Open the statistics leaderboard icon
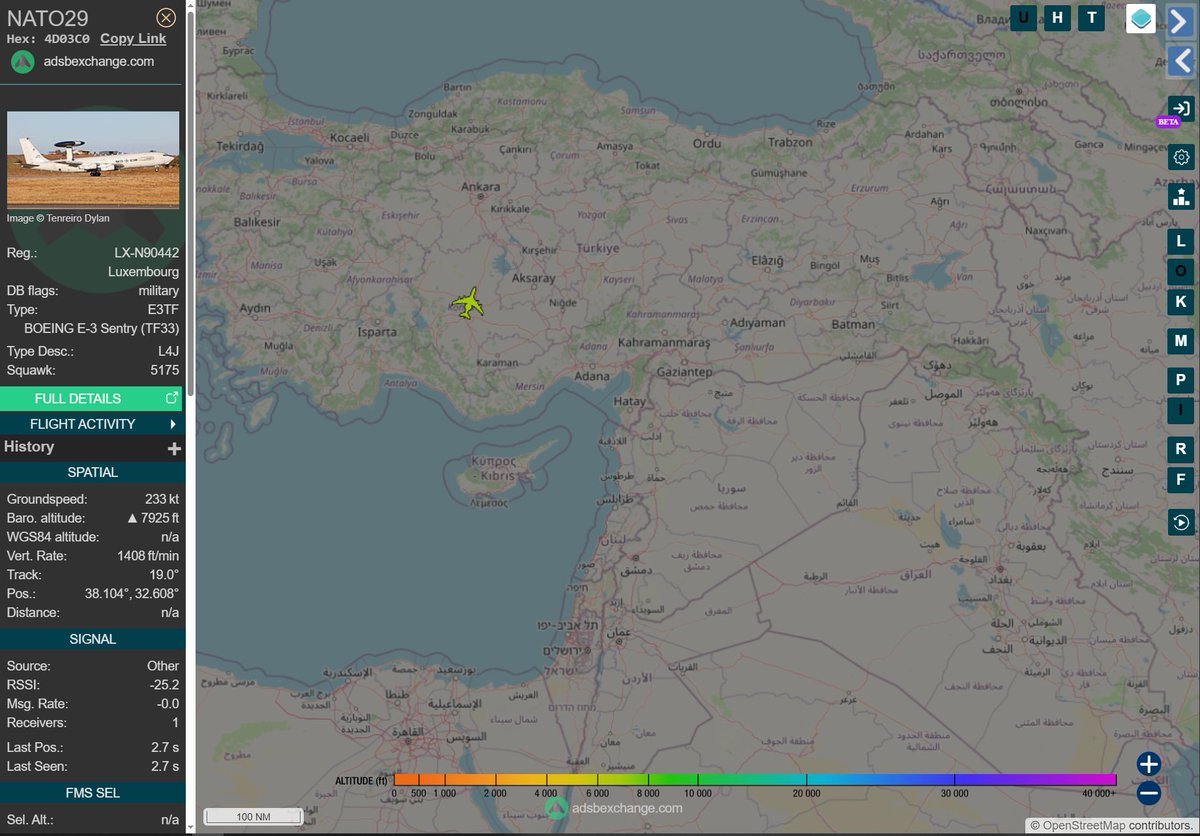 (x=1181, y=196)
